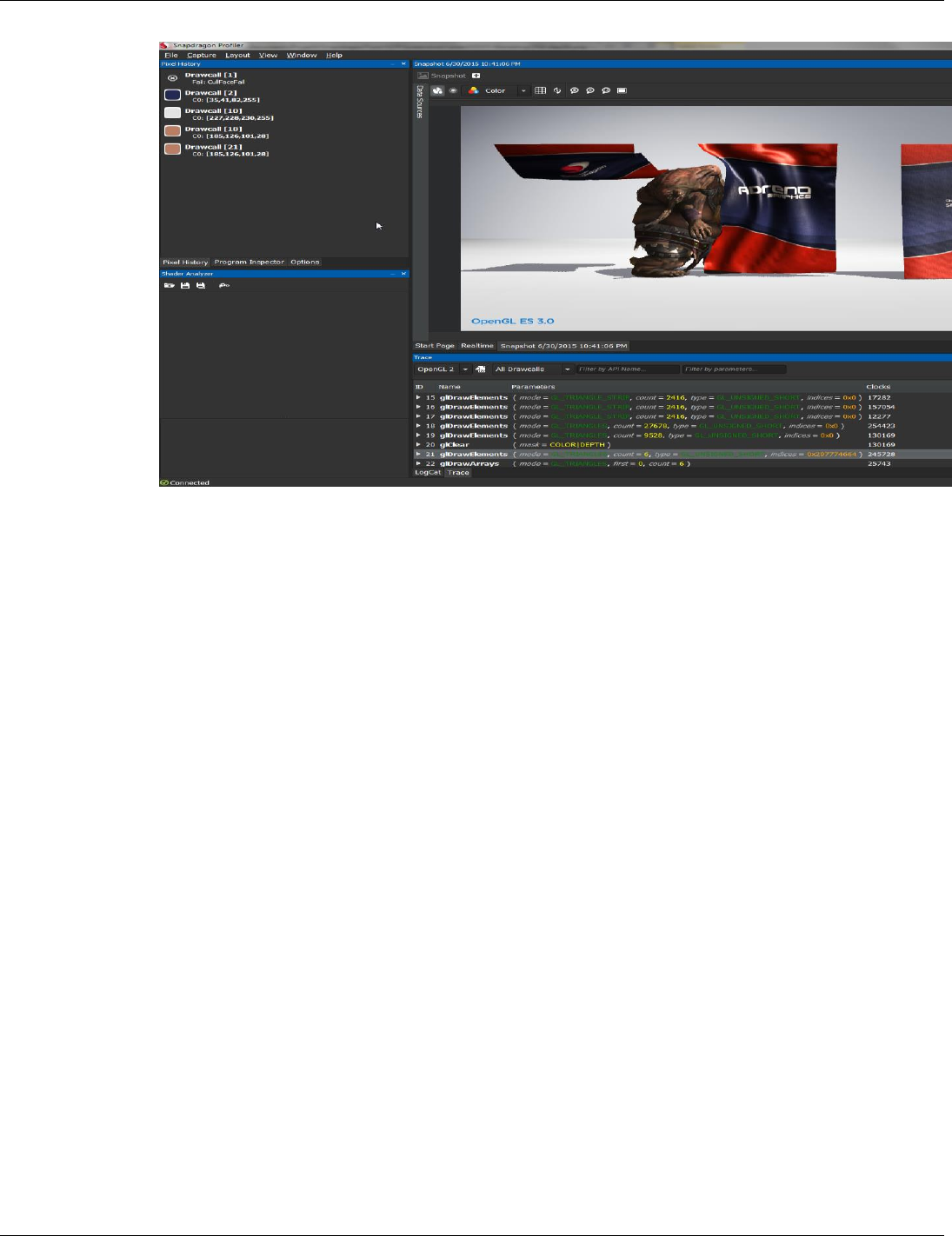Open the View menu
This screenshot has width=952, height=1236.
click(268, 55)
